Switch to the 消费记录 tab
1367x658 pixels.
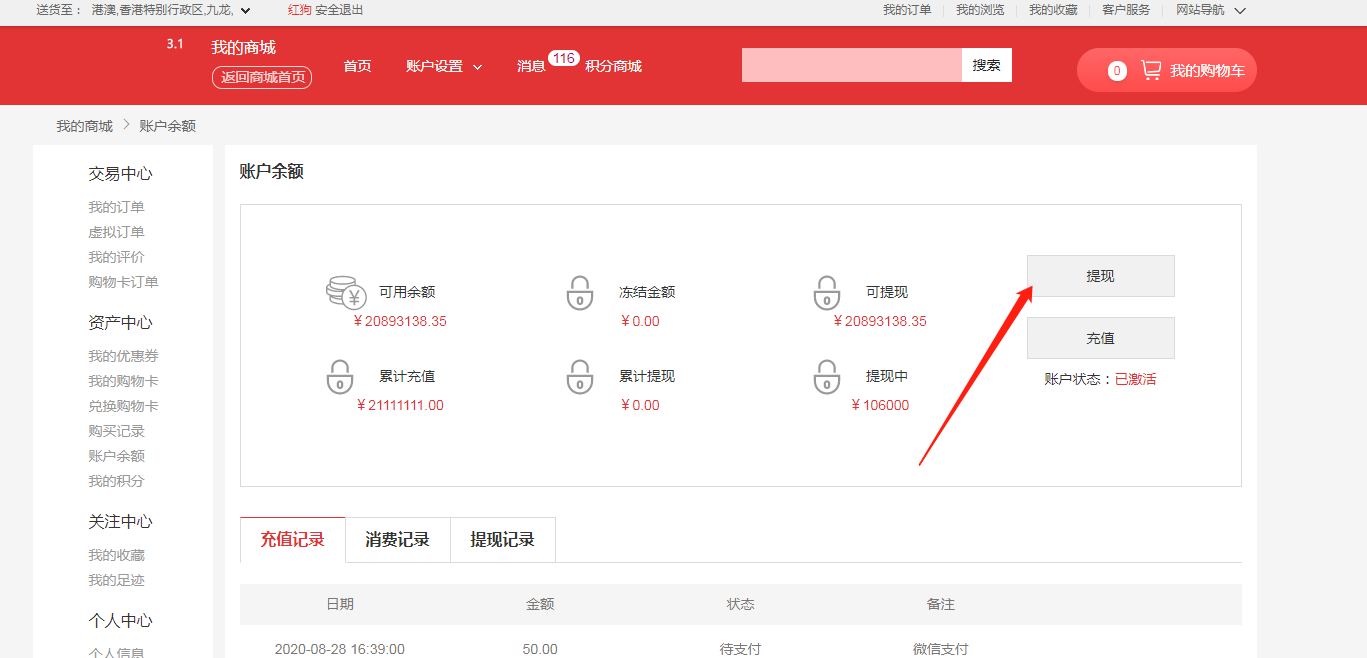pyautogui.click(x=397, y=540)
